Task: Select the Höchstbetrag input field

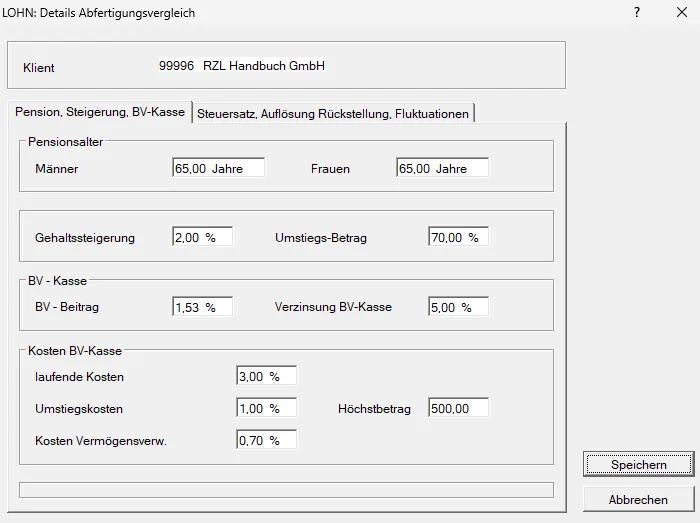Action: coord(458,408)
